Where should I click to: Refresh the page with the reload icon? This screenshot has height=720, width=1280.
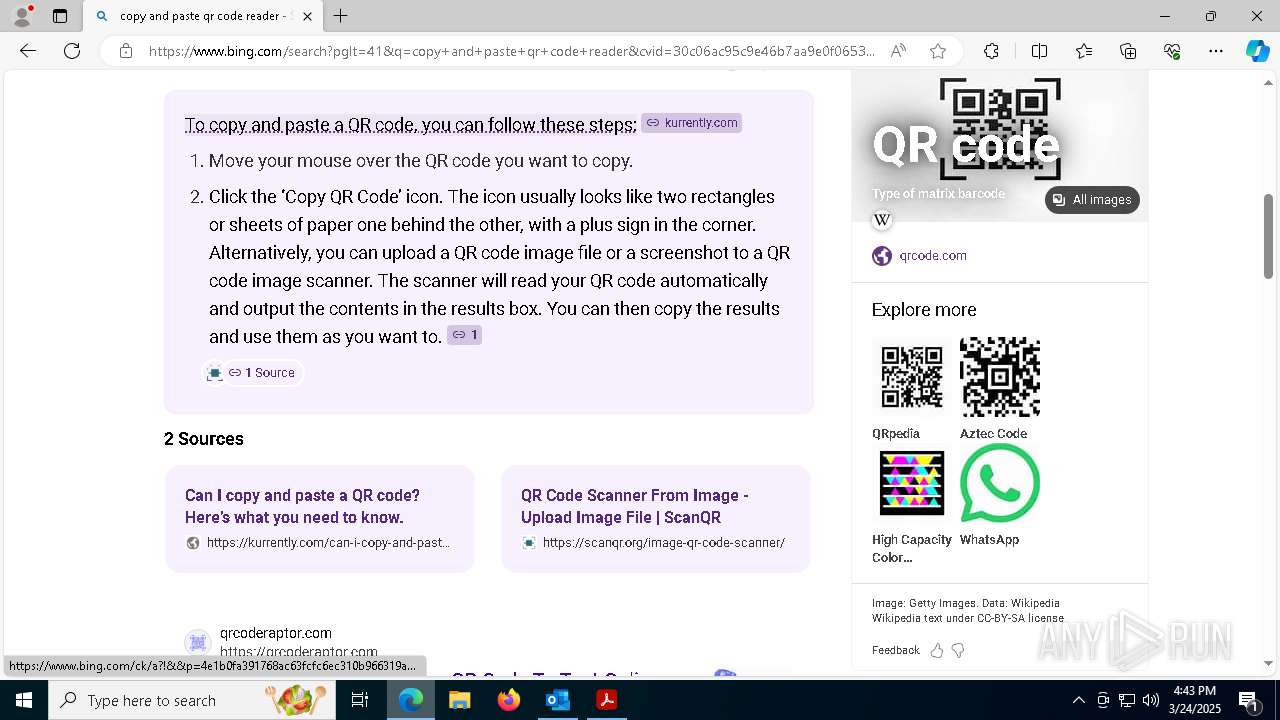(x=72, y=51)
